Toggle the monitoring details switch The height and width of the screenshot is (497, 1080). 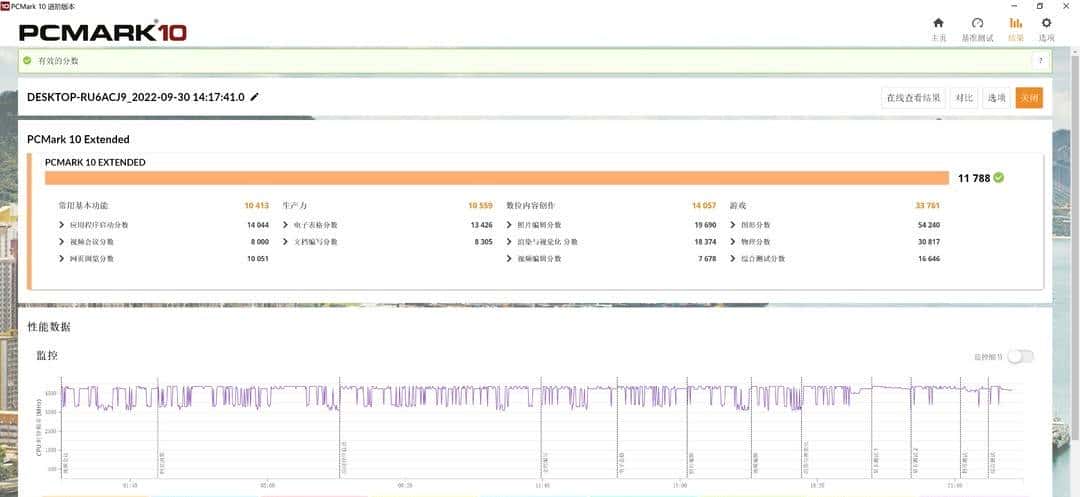[1020, 356]
